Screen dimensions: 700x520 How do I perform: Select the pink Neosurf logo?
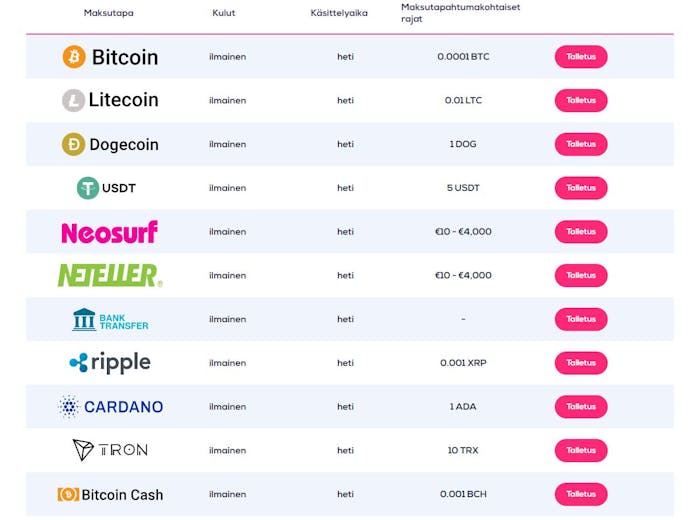click(110, 232)
